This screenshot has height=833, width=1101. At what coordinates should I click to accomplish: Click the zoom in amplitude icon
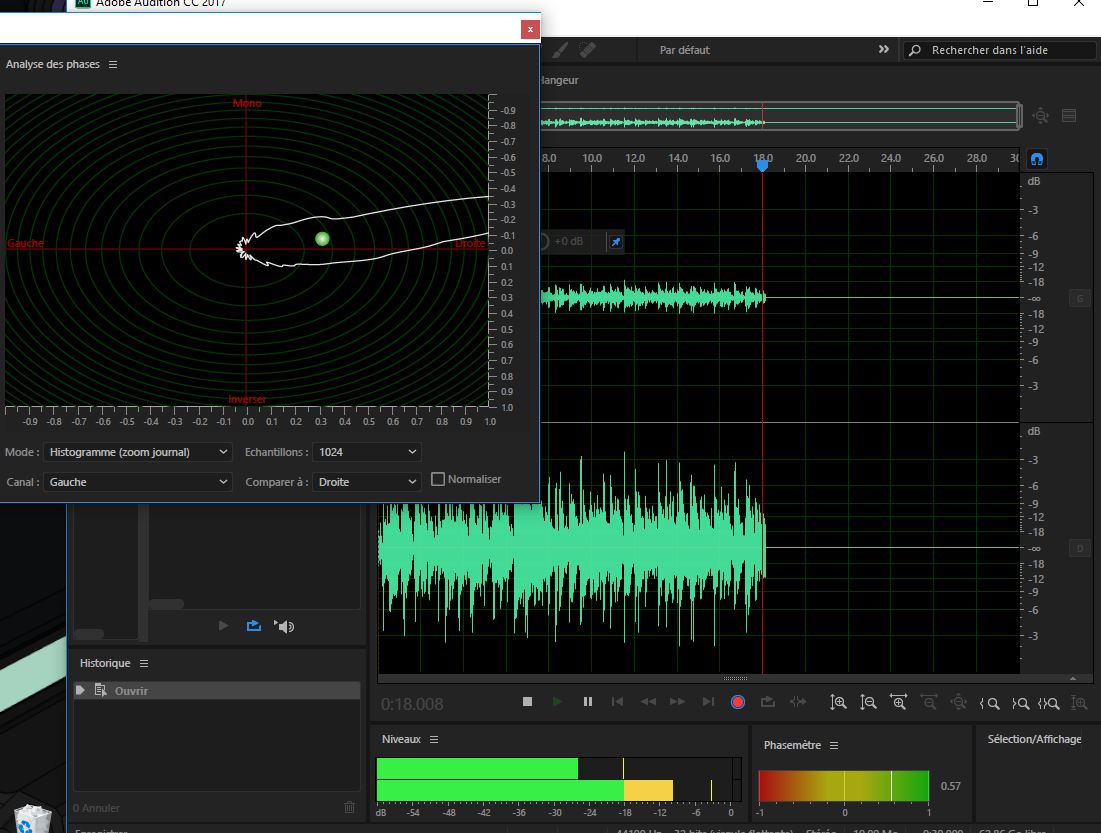838,702
